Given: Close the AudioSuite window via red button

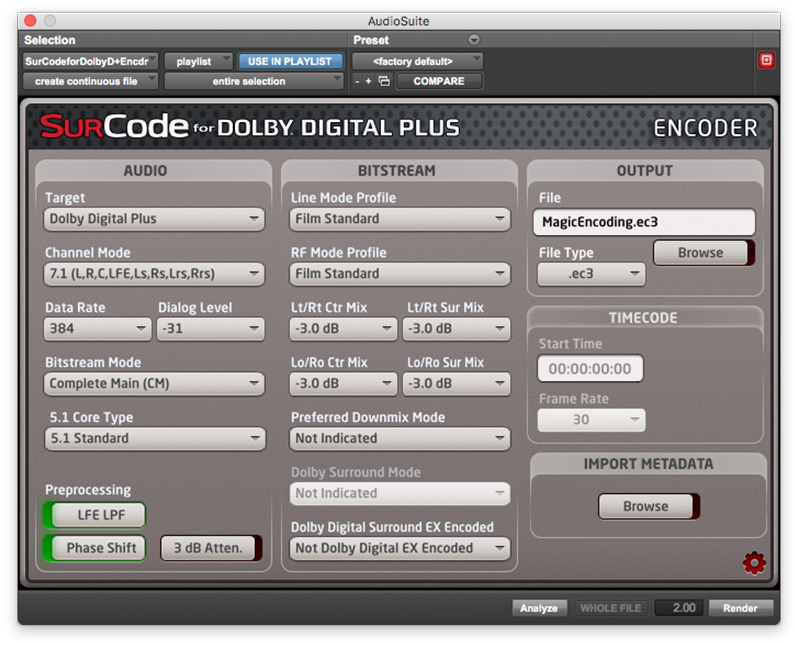Looking at the screenshot, I should coord(30,20).
